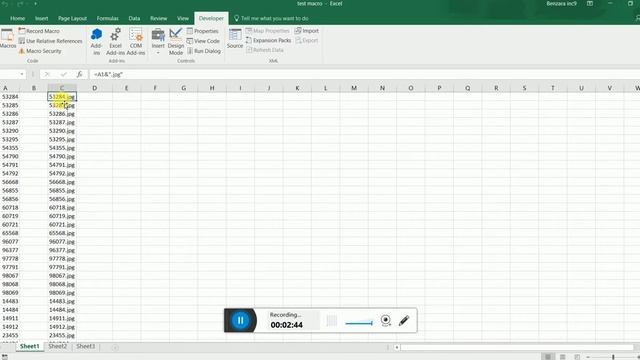The width and height of the screenshot is (640, 360).
Task: Stop the recording with square button
Action: point(332,321)
